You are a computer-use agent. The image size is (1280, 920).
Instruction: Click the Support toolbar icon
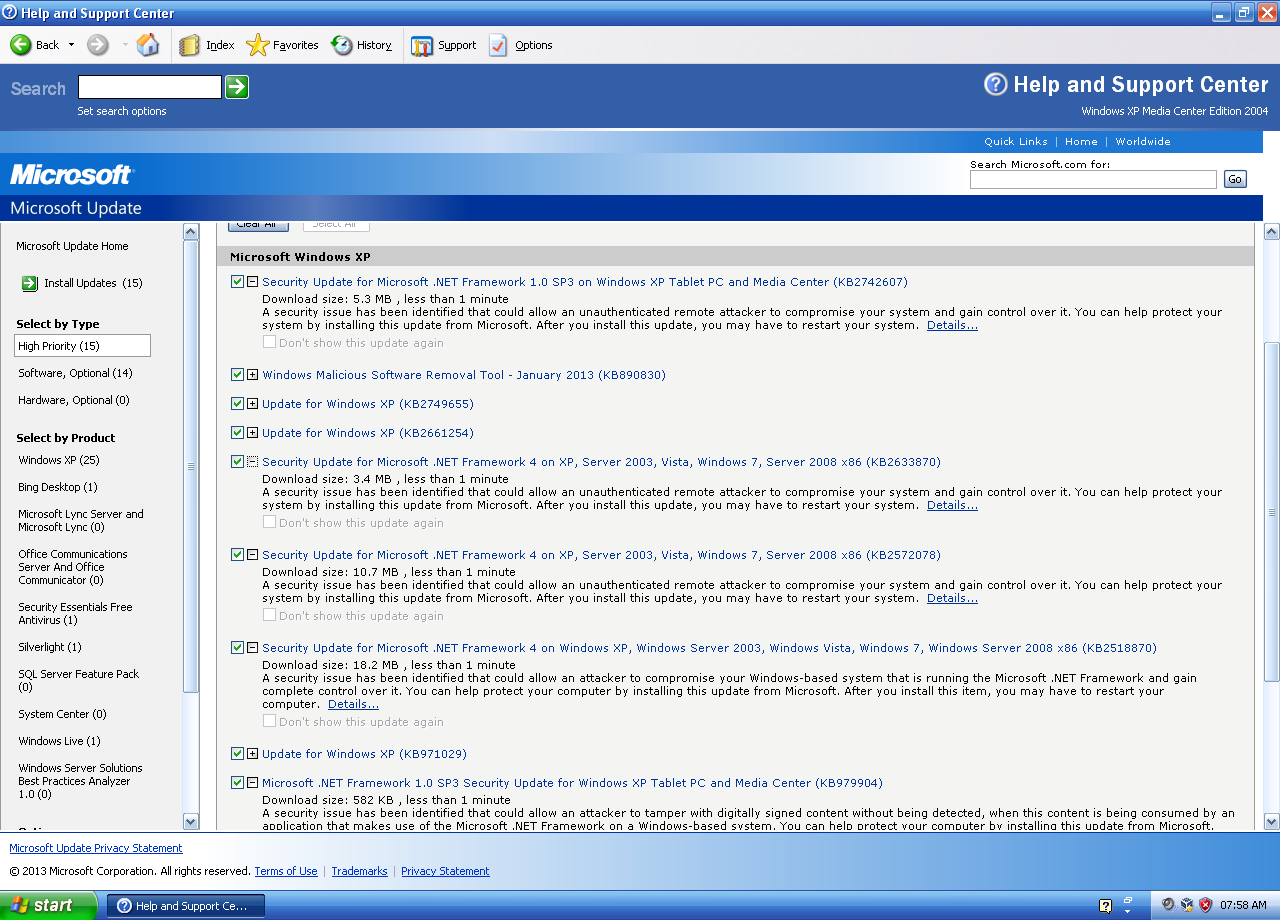pos(422,45)
